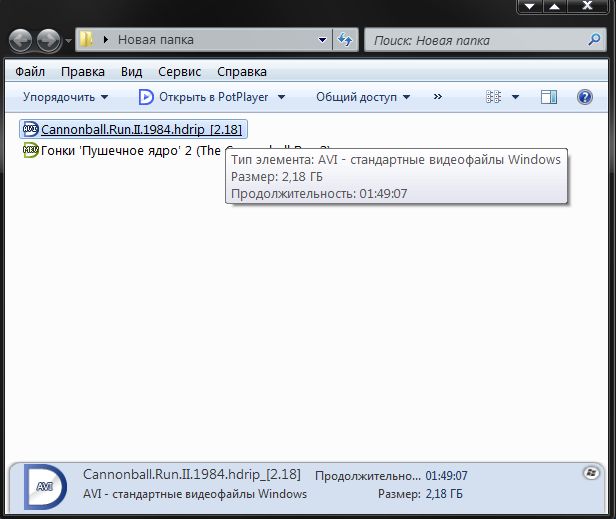
Task: Close the explorer window
Action: coord(587,6)
